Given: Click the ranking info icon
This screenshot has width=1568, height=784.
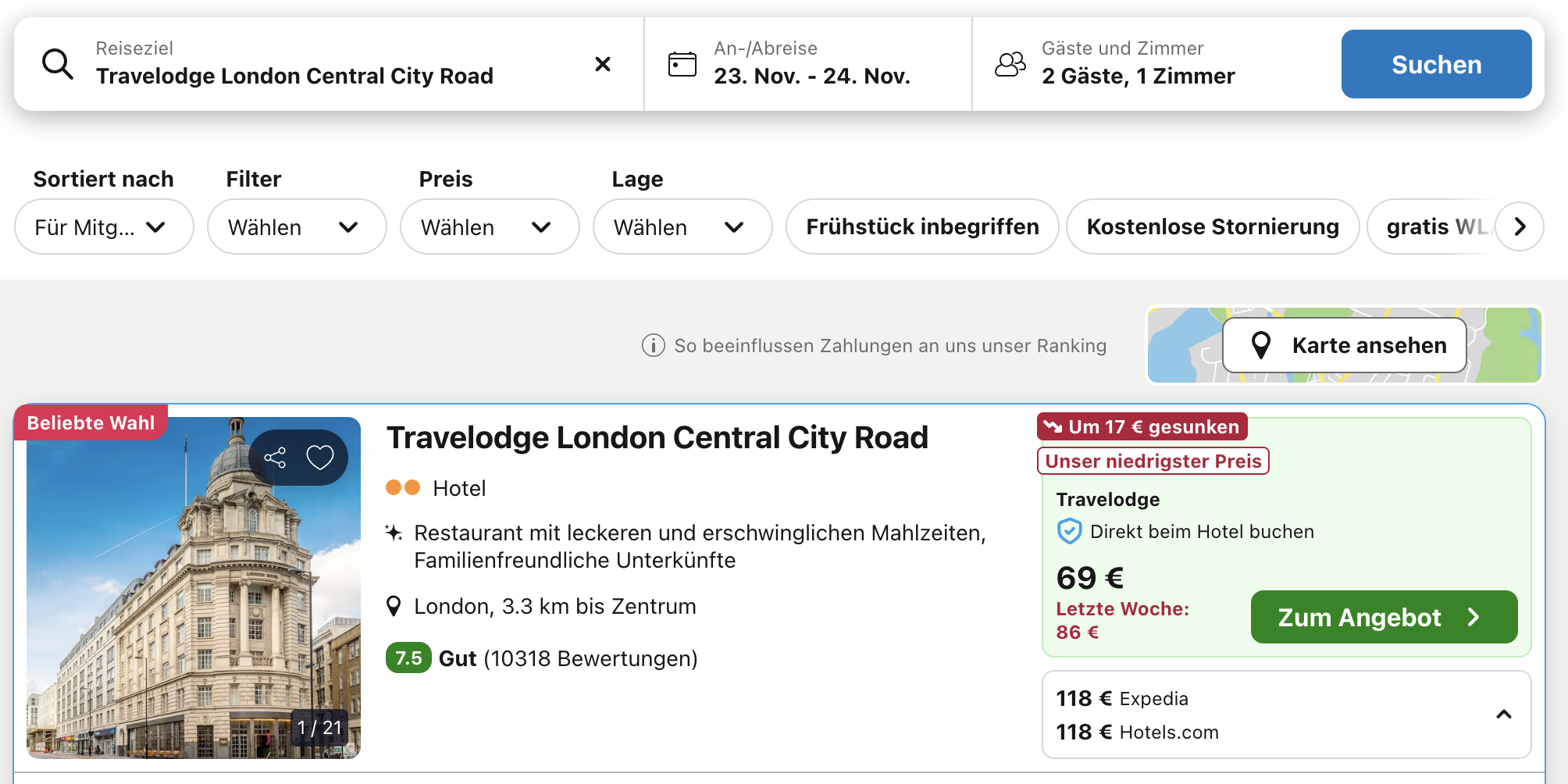Looking at the screenshot, I should tap(653, 345).
